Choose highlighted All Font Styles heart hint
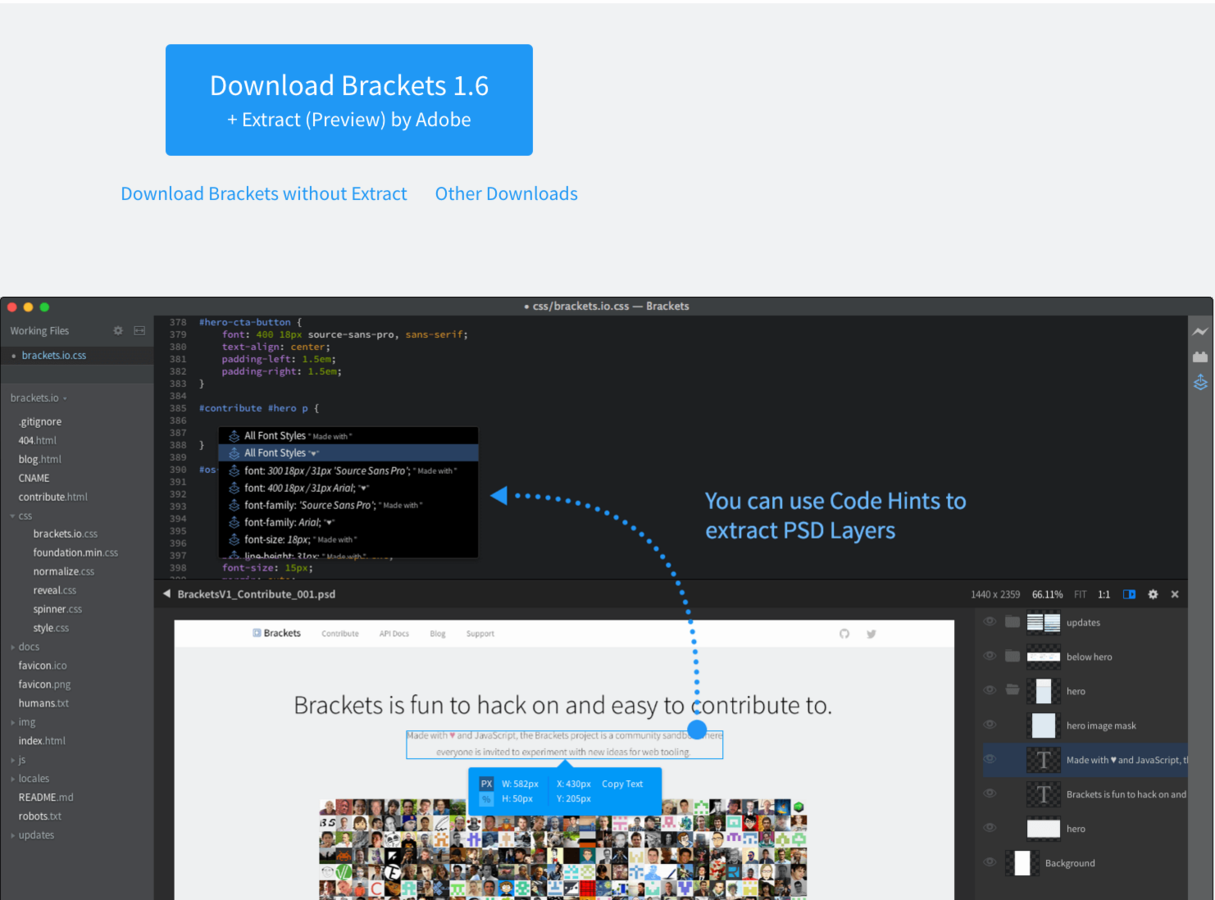The width and height of the screenshot is (1215, 900). (348, 453)
